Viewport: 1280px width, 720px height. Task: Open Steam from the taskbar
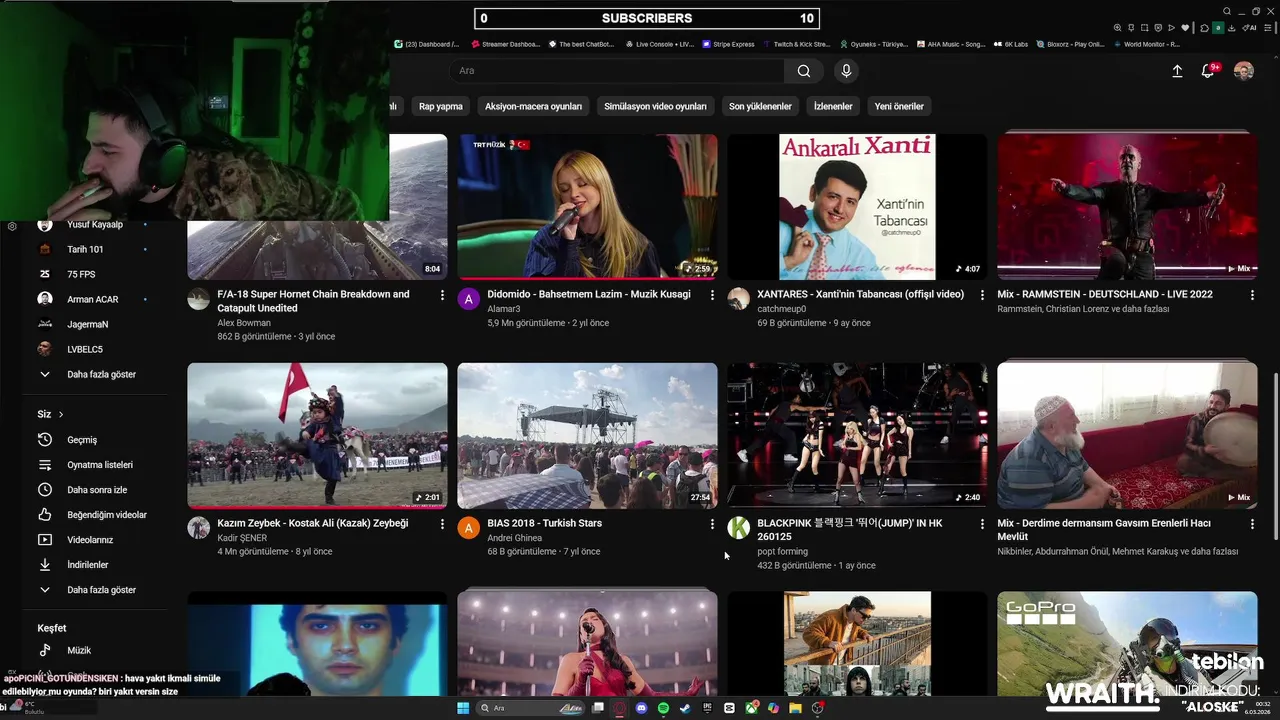[685, 708]
